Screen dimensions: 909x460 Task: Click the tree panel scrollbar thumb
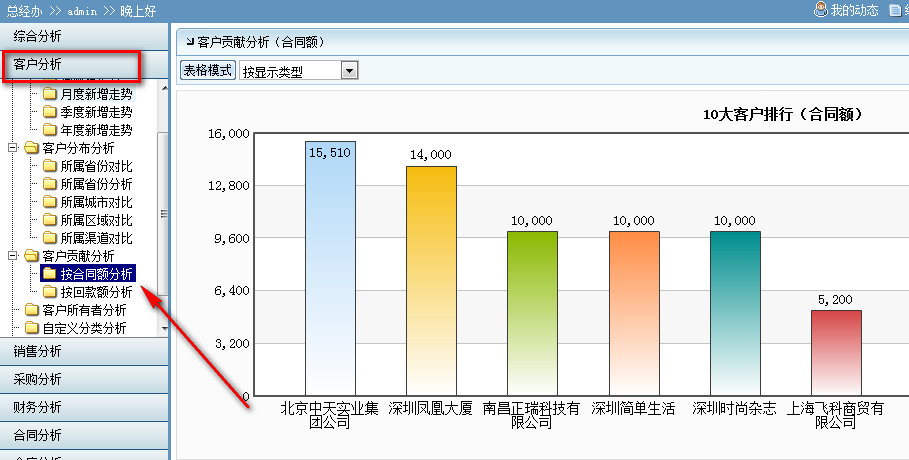click(163, 213)
